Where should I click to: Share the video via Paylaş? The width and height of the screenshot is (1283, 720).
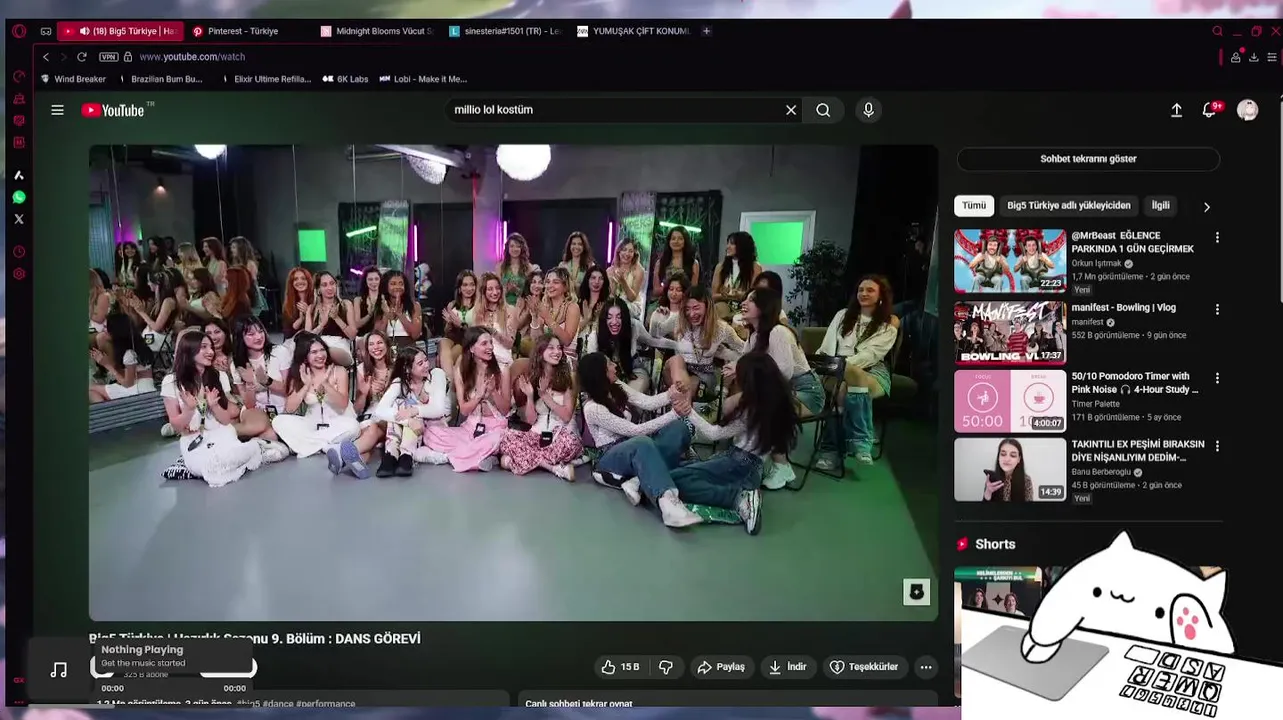[x=721, y=667]
